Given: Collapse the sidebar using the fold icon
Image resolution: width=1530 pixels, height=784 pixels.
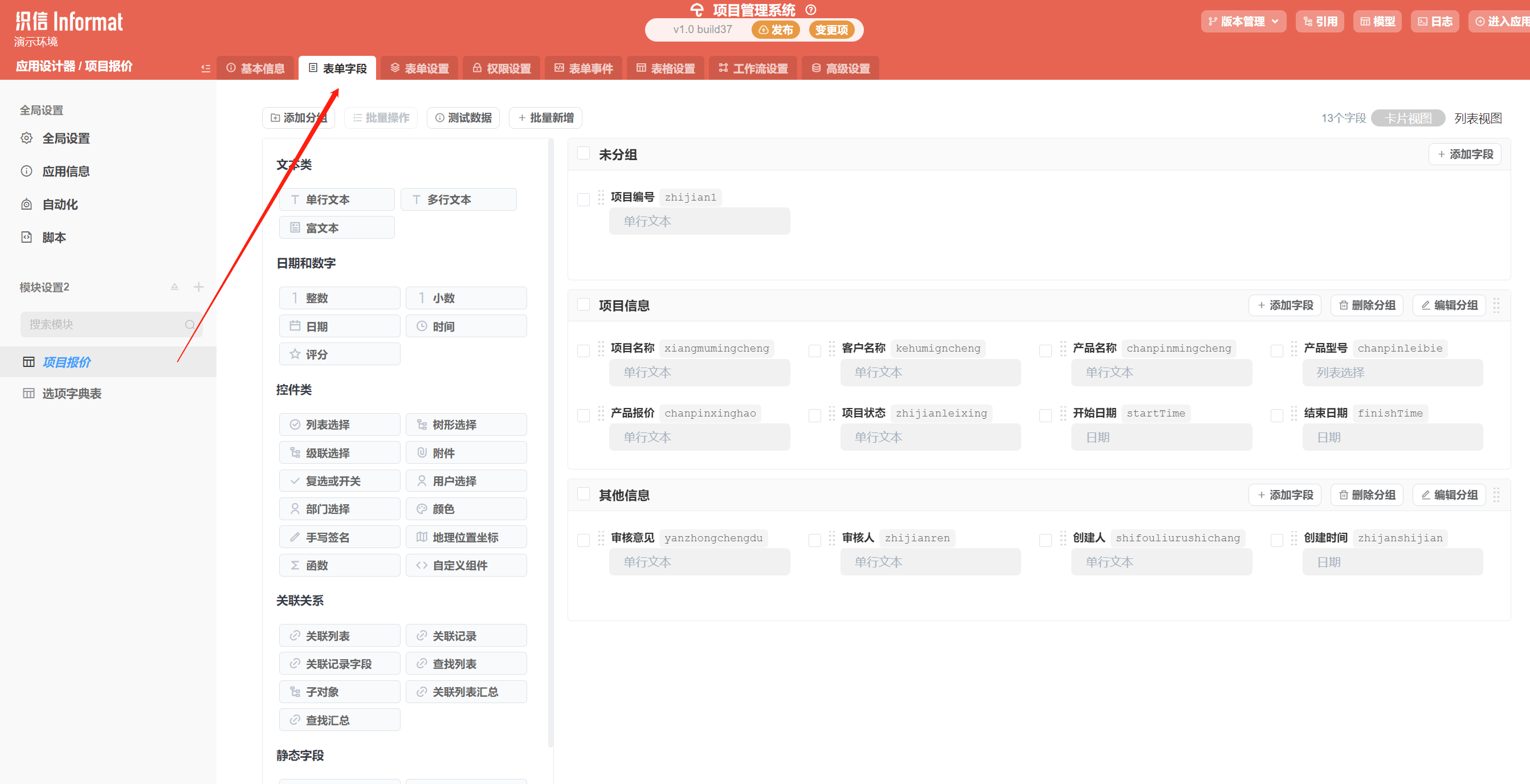Looking at the screenshot, I should pos(206,68).
